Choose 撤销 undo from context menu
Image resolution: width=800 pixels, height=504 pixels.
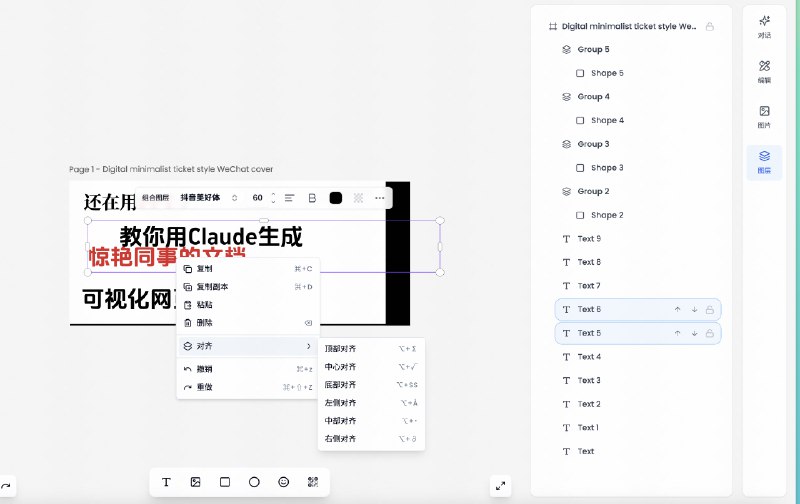point(248,369)
